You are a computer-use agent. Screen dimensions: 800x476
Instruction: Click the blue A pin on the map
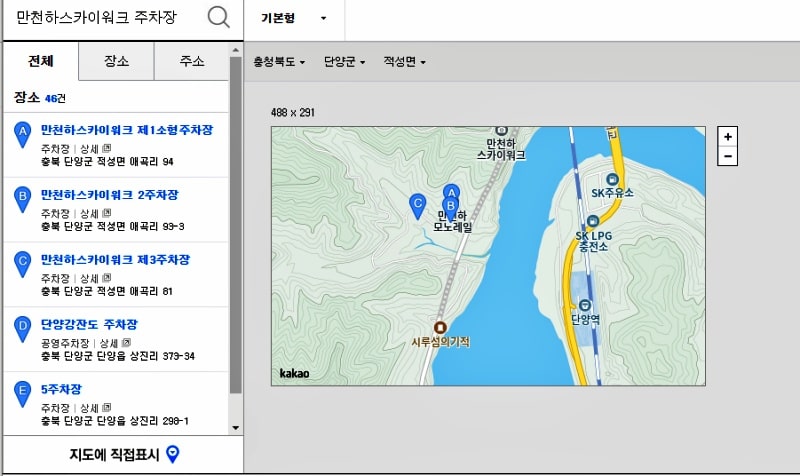click(451, 191)
